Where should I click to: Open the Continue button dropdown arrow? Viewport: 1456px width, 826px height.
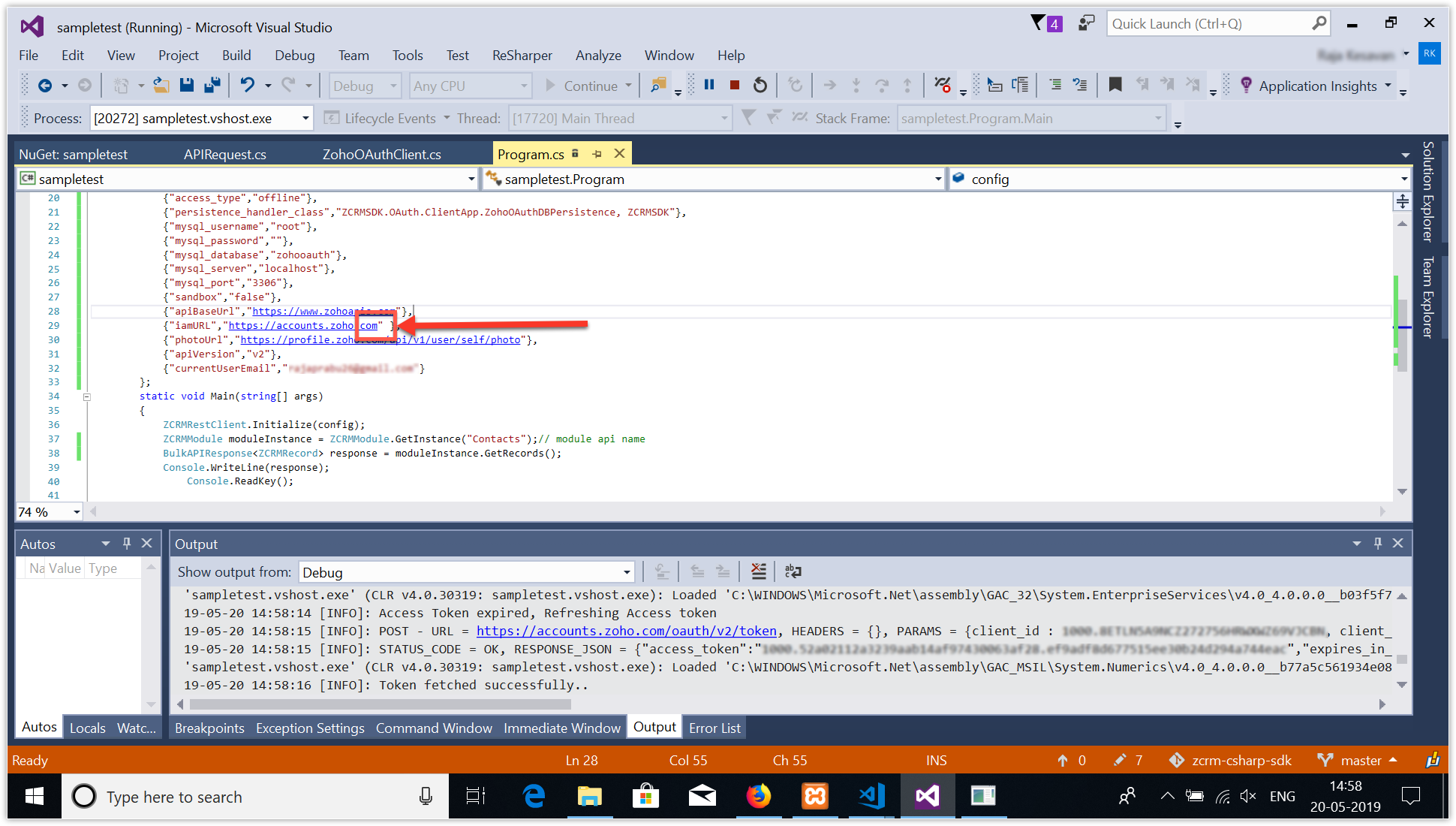coord(629,86)
